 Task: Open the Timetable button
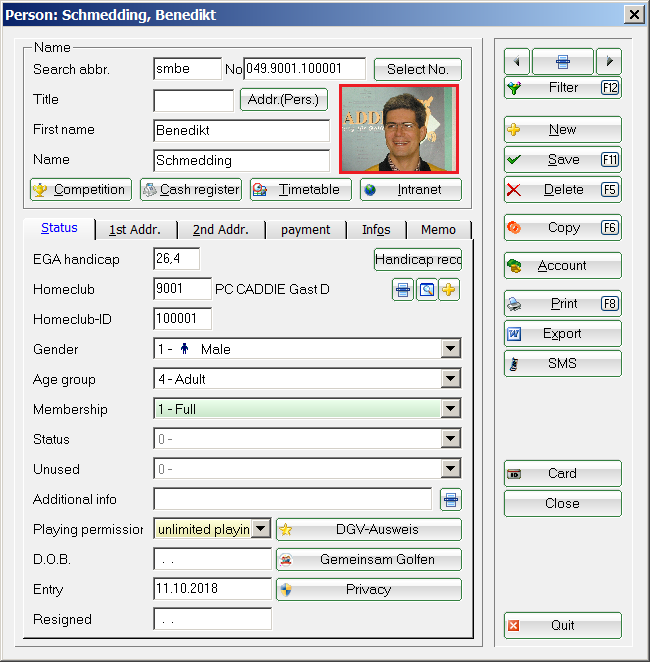(x=301, y=190)
